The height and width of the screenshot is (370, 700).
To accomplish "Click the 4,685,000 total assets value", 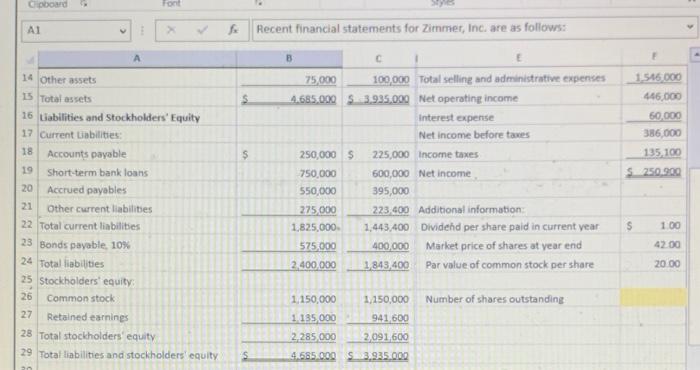I will coord(313,99).
